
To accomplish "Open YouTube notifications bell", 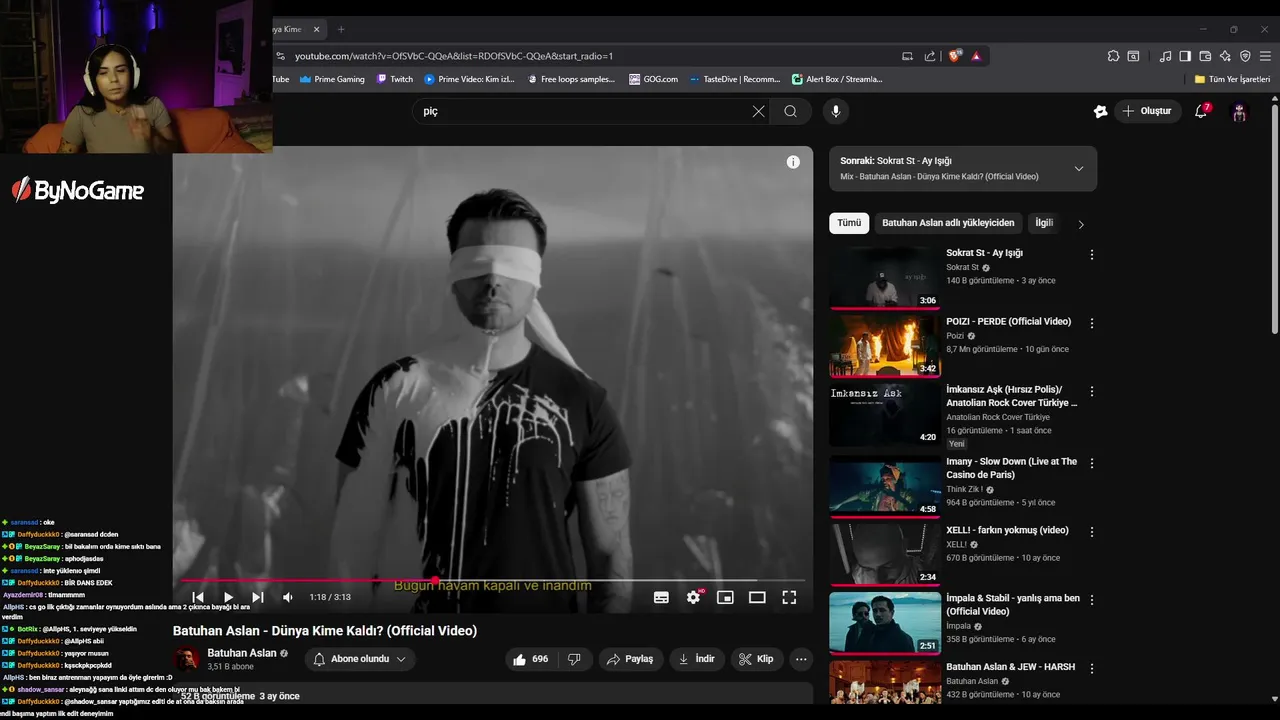I will [x=1201, y=111].
